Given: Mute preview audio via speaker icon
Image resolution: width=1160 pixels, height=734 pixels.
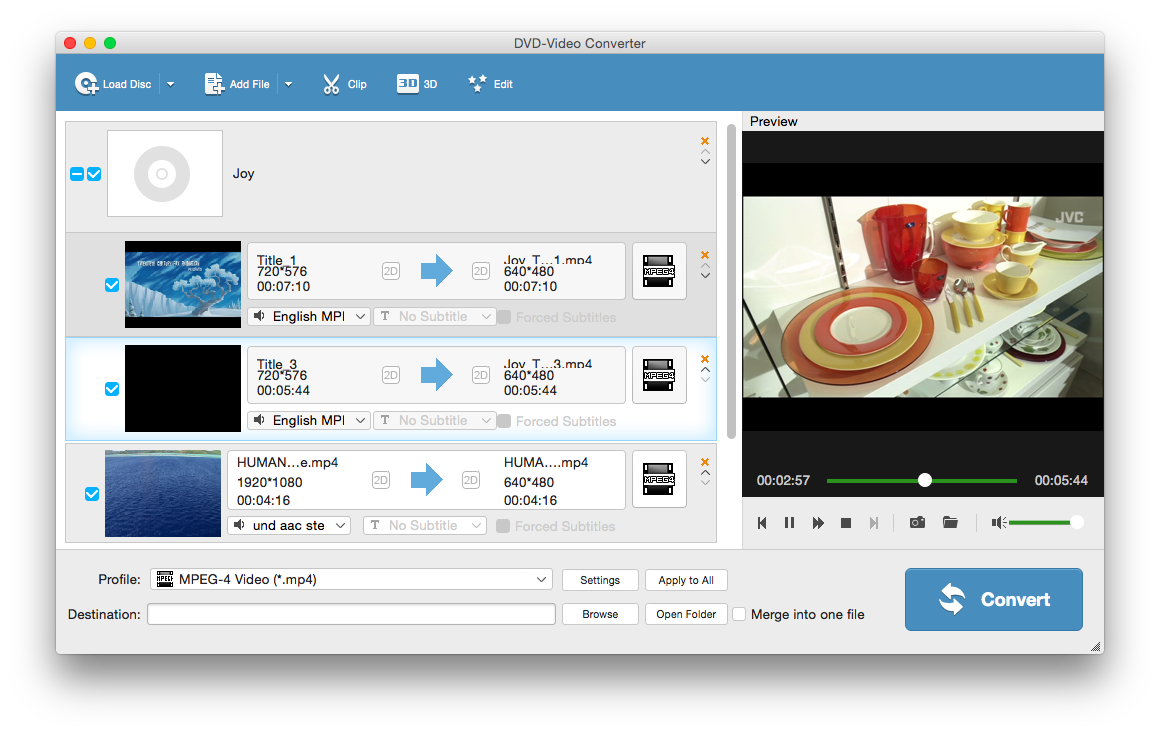Looking at the screenshot, I should coord(997,522).
